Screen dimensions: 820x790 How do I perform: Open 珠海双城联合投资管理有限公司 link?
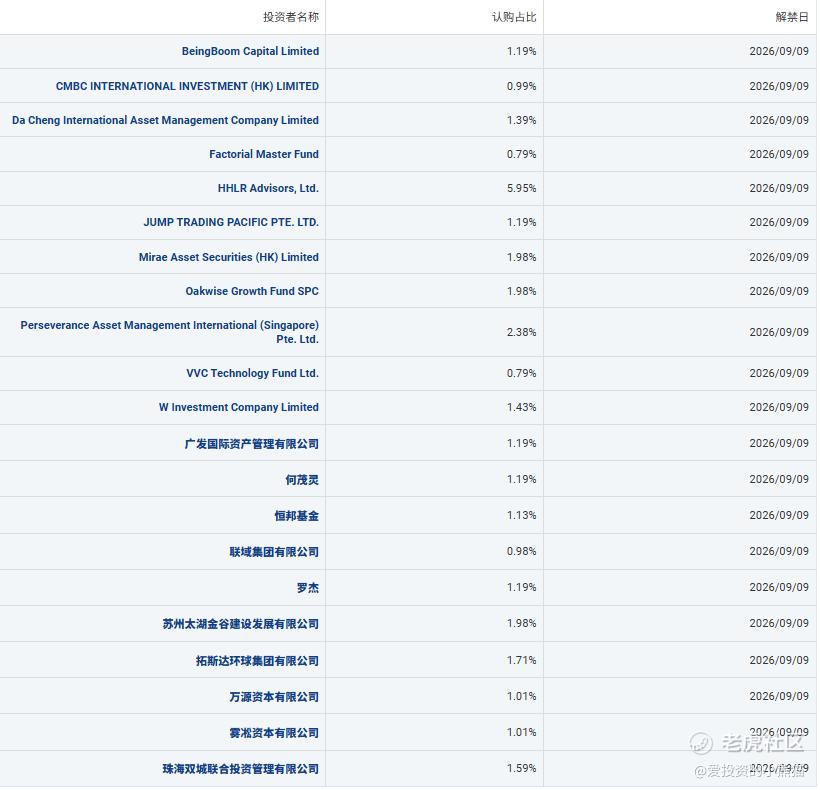(241, 769)
